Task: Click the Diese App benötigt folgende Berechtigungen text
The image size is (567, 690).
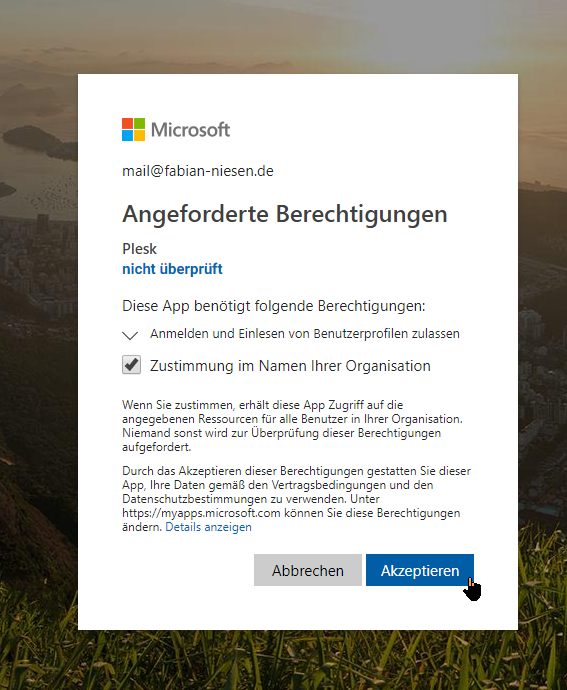Action: [x=273, y=306]
